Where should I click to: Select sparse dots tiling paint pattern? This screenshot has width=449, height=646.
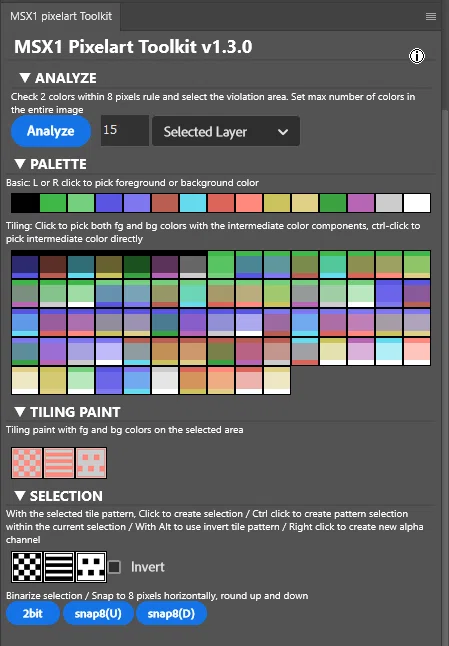tap(91, 463)
